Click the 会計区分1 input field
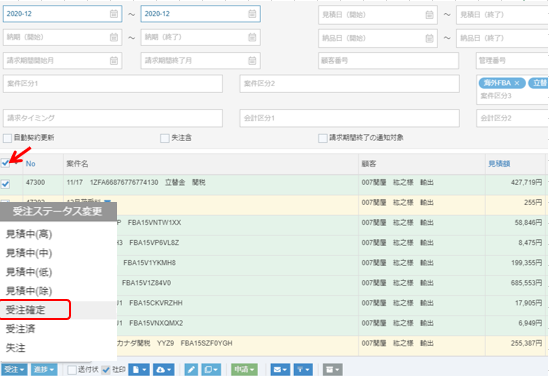The height and width of the screenshot is (376, 549). (x=349, y=118)
